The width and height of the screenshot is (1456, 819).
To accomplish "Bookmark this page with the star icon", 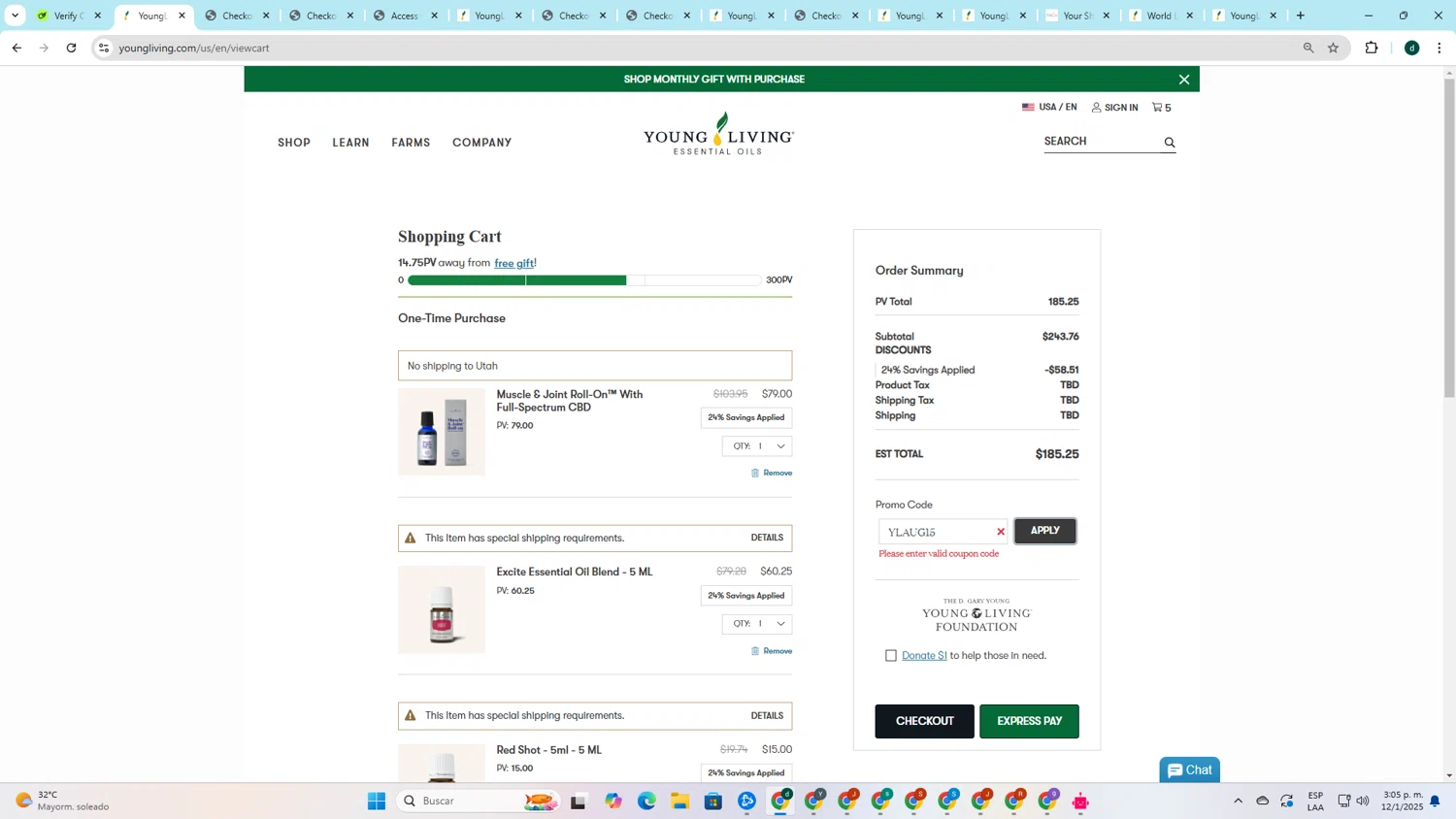I will (1334, 48).
